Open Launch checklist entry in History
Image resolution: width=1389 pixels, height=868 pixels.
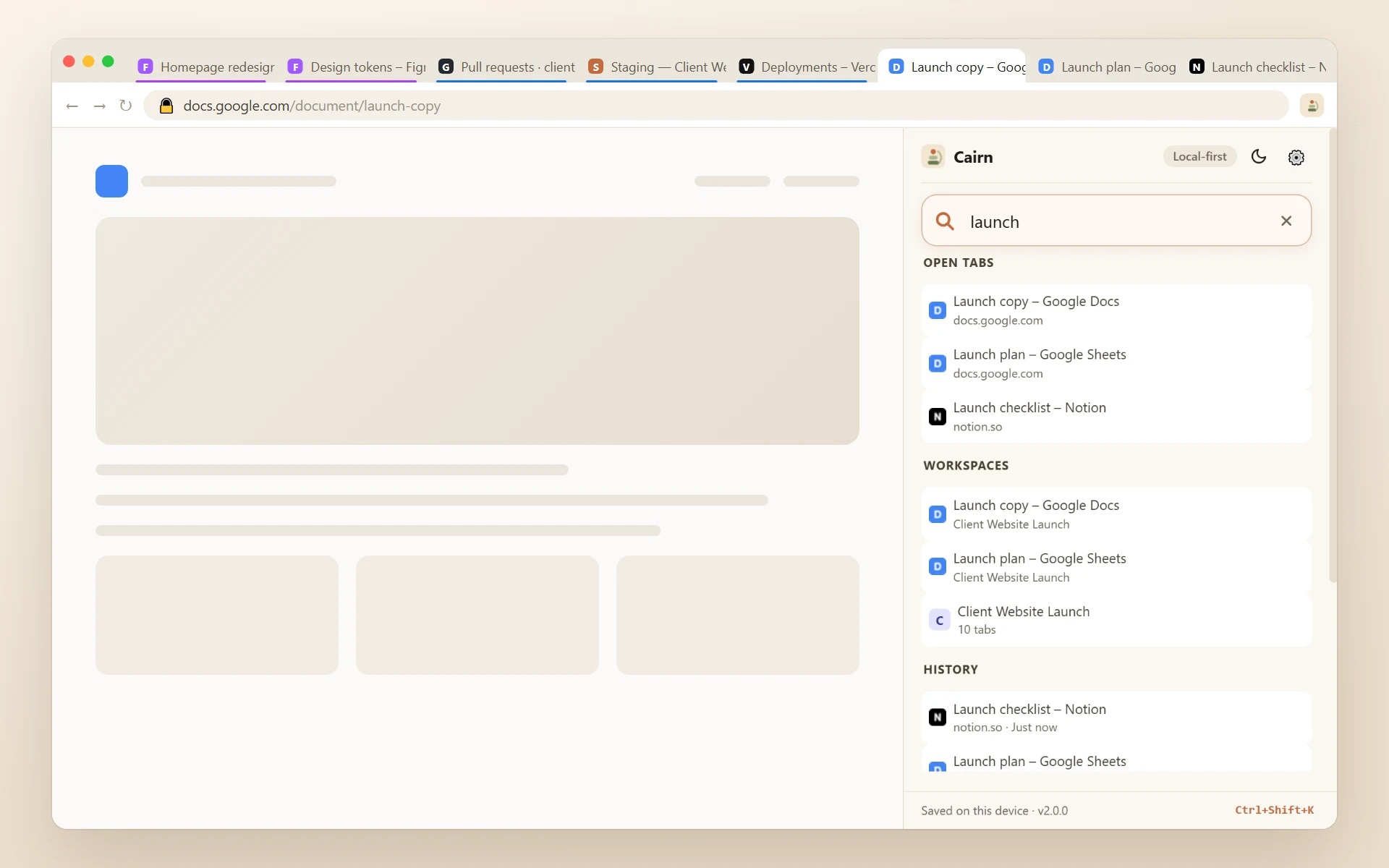pos(1116,718)
